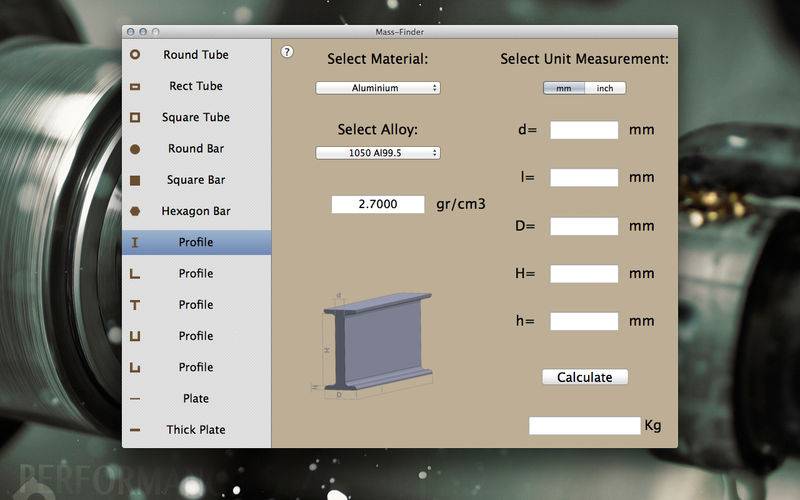Image resolution: width=800 pixels, height=500 pixels.
Task: Focus the h= thickness input field
Action: 584,321
